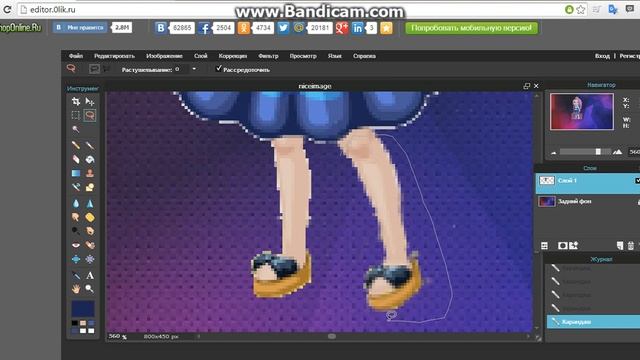Viewport: 640px width, 360px height.
Task: Open the Слой menu
Action: tap(201, 56)
